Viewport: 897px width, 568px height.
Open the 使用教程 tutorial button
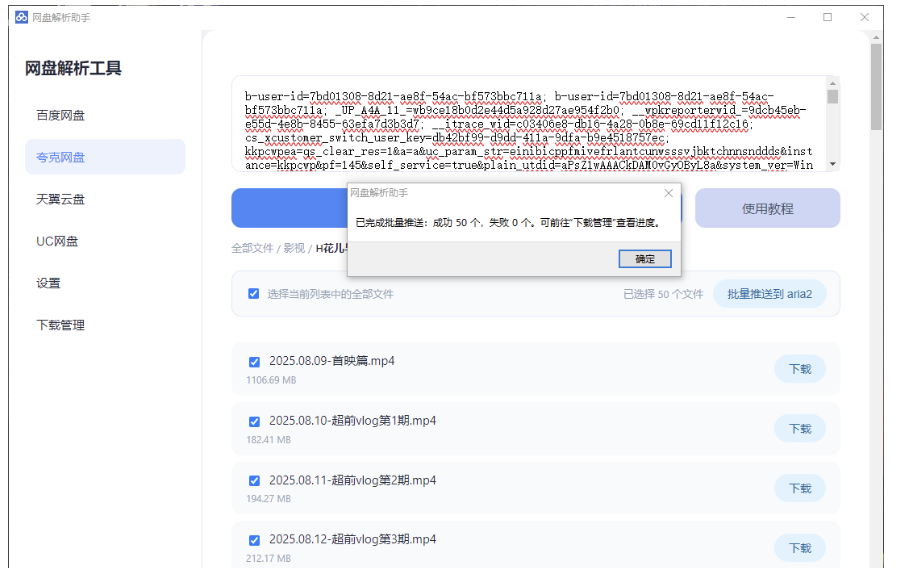point(767,208)
